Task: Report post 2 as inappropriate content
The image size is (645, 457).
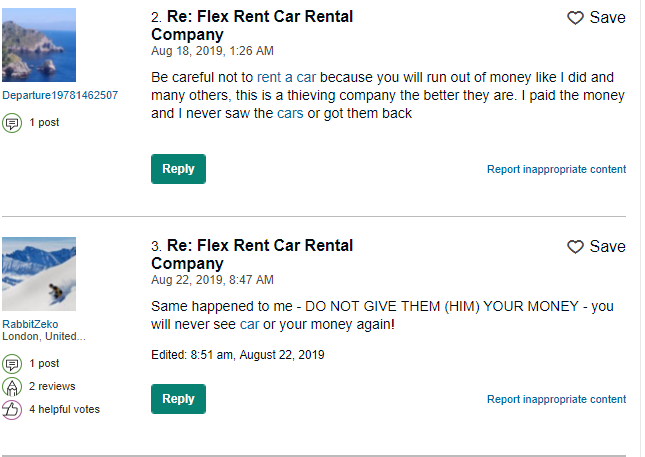Action: (x=556, y=170)
